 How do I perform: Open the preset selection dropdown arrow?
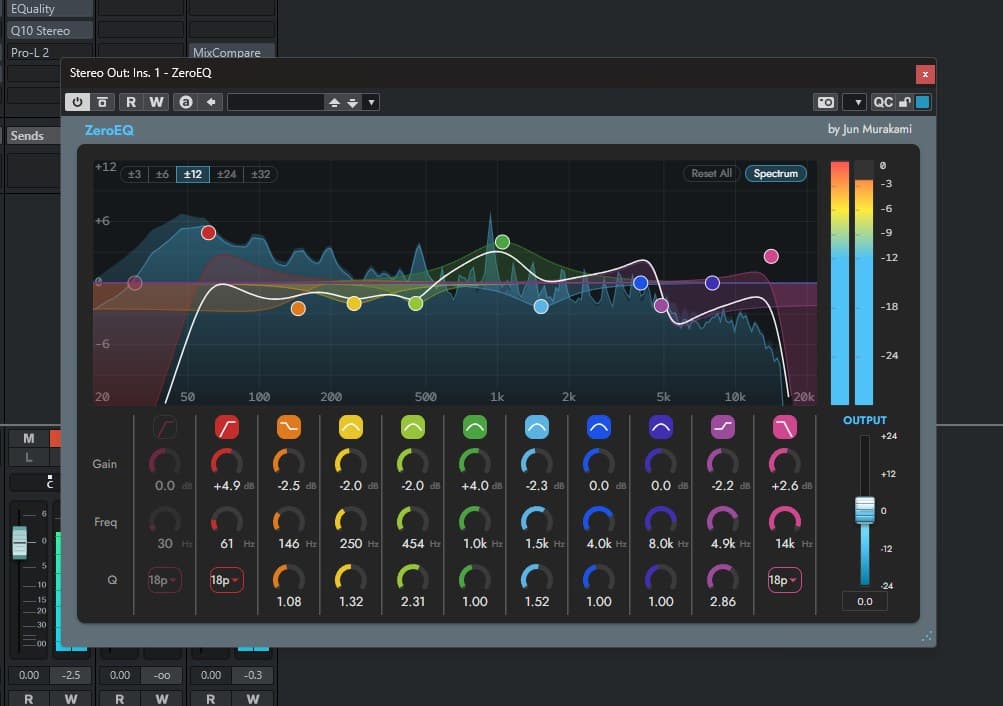coord(371,101)
